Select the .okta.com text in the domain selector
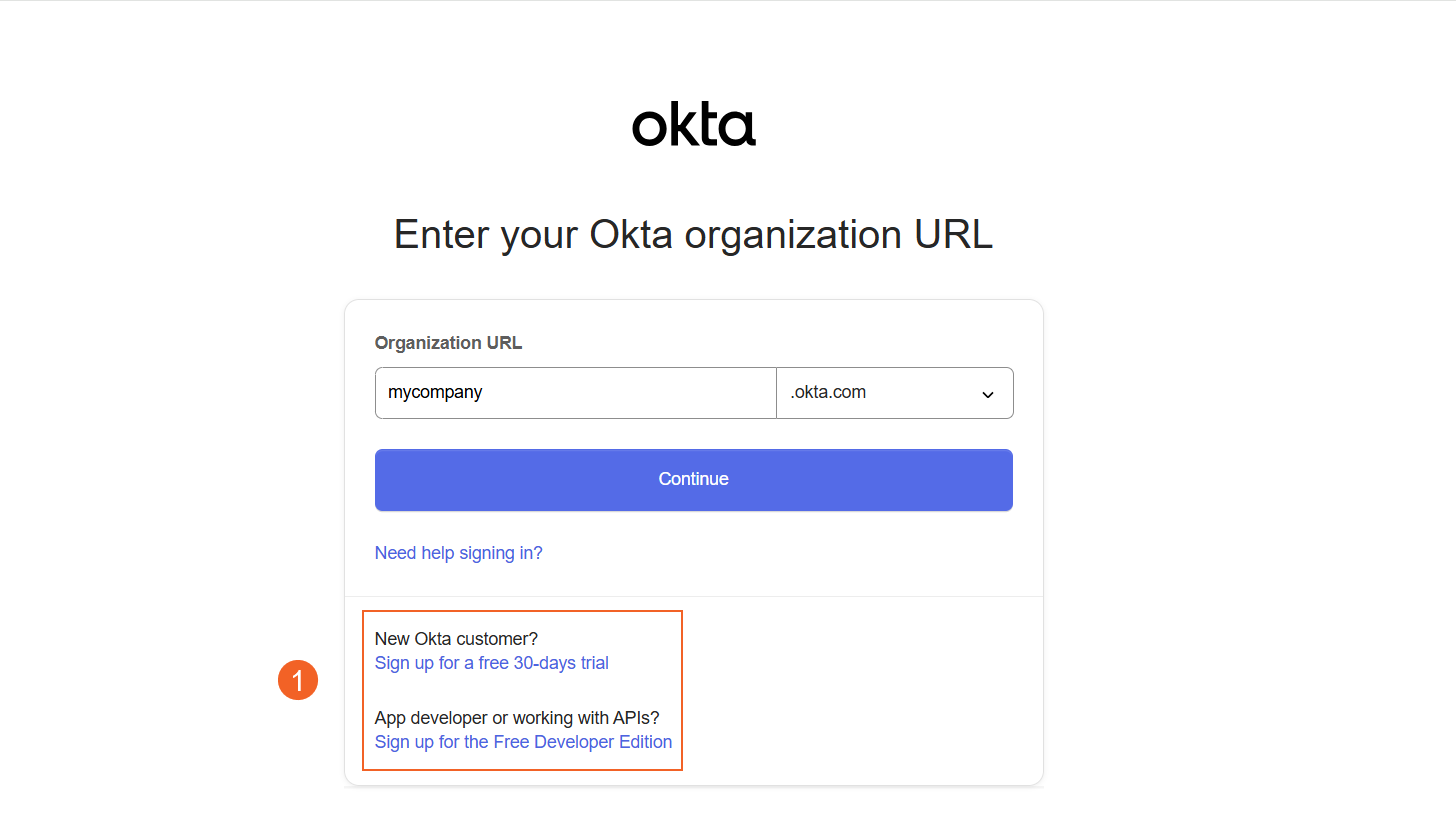This screenshot has height=828, width=1456. (828, 393)
